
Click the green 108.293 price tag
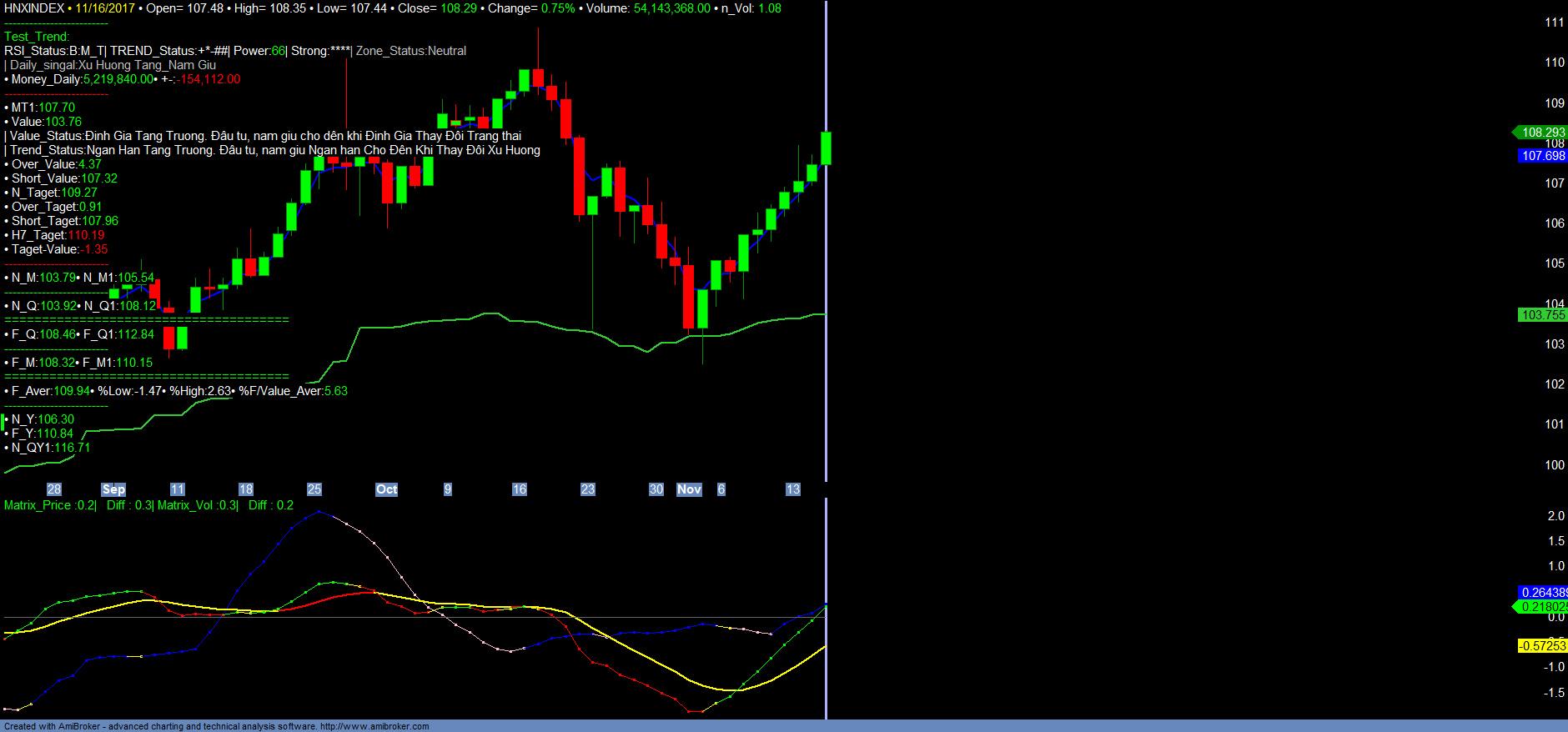tap(1542, 133)
